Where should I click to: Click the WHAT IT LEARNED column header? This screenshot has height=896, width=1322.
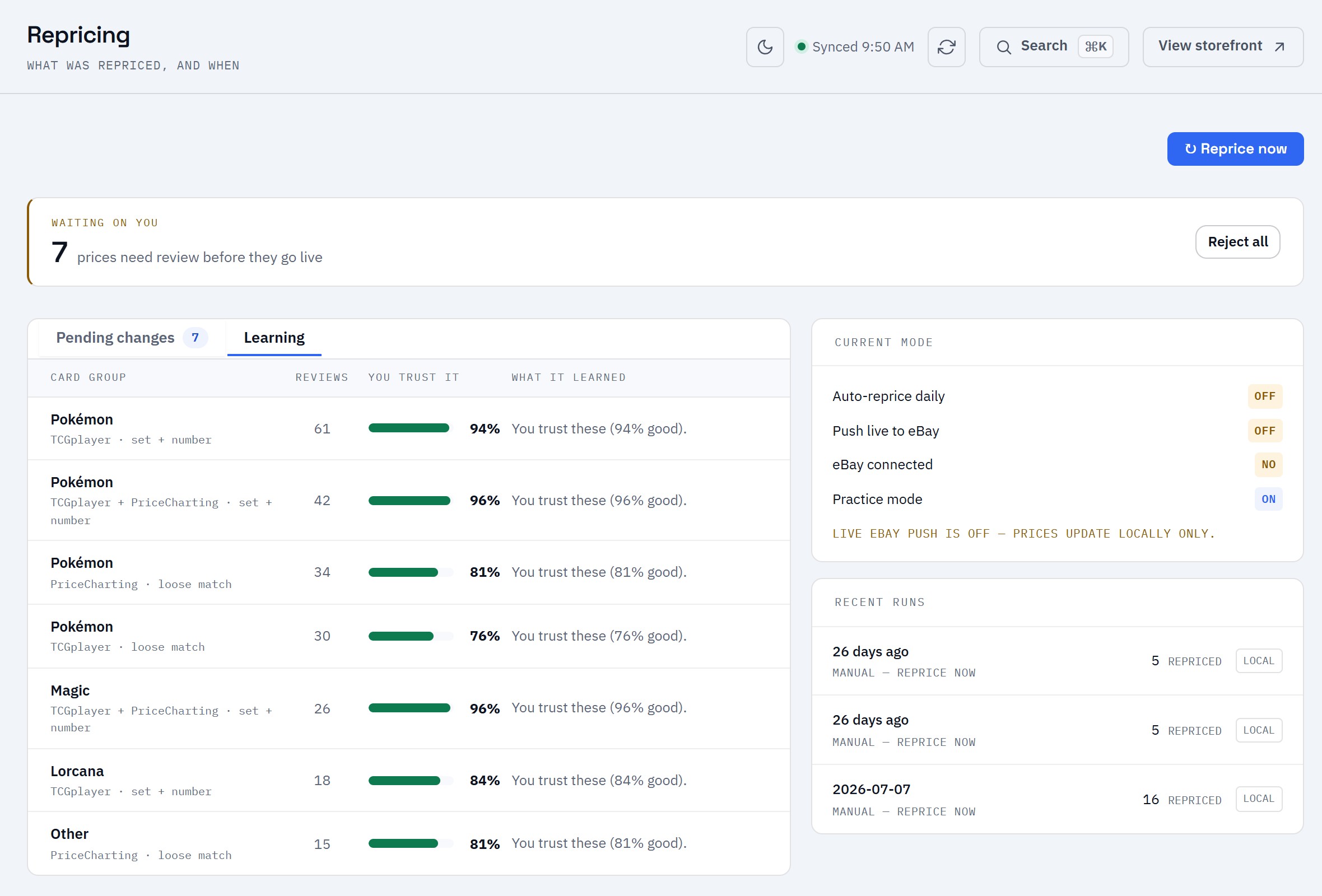click(x=568, y=377)
